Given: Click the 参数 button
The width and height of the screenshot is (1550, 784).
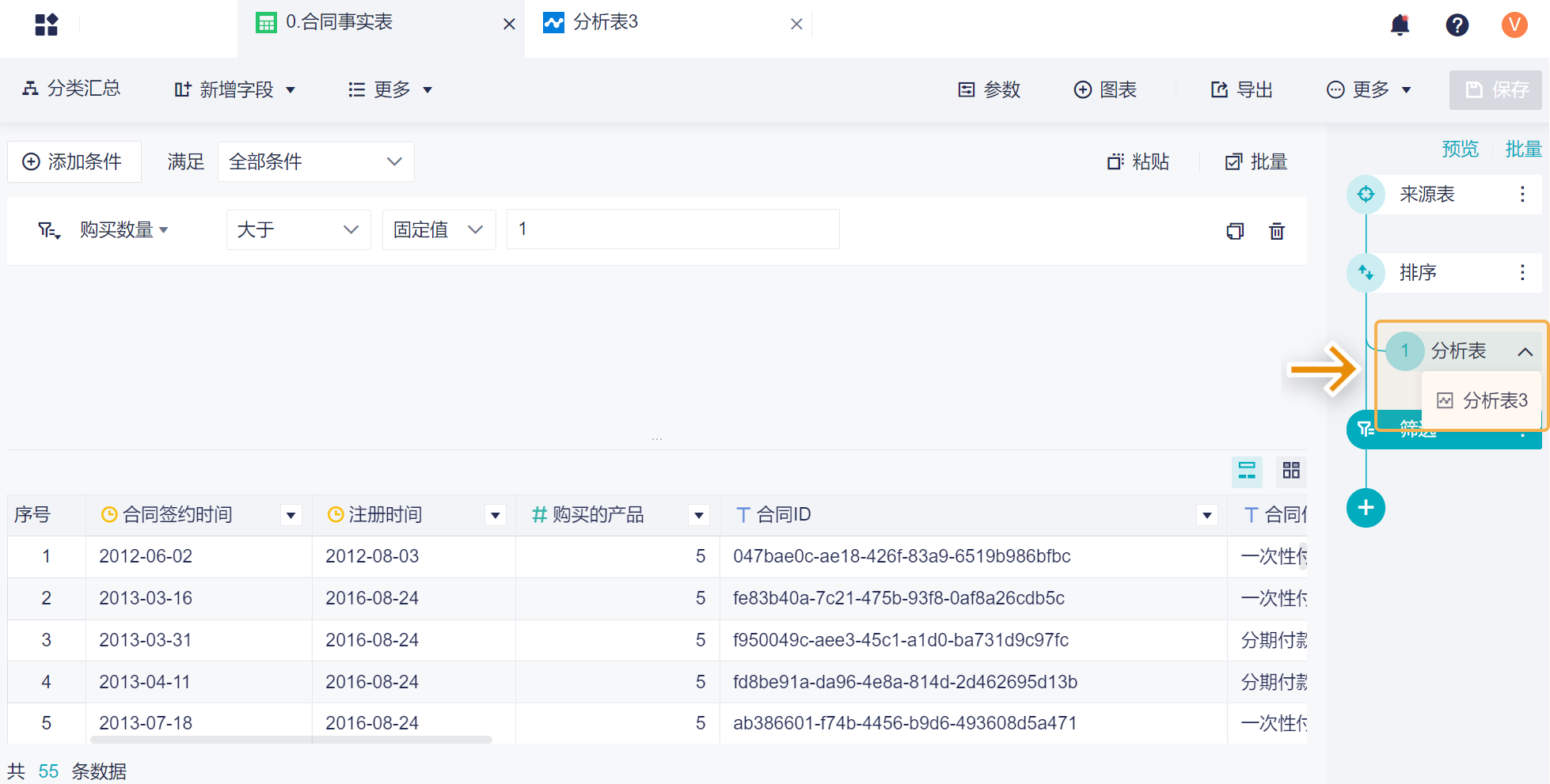Looking at the screenshot, I should tap(989, 89).
